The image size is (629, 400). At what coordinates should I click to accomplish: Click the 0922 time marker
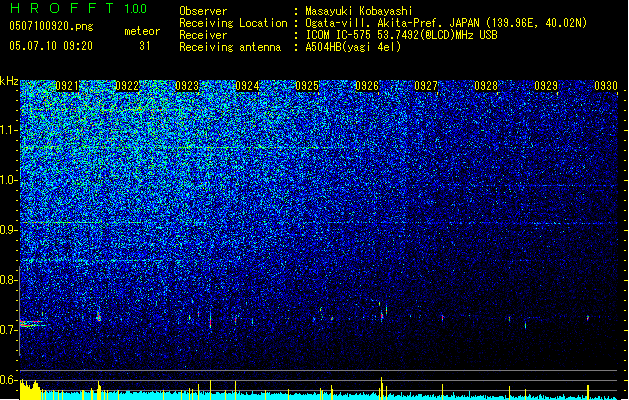coord(127,86)
